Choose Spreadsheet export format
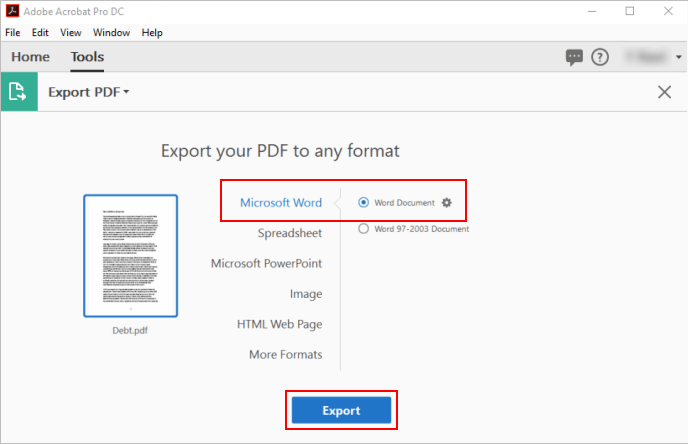 click(290, 233)
